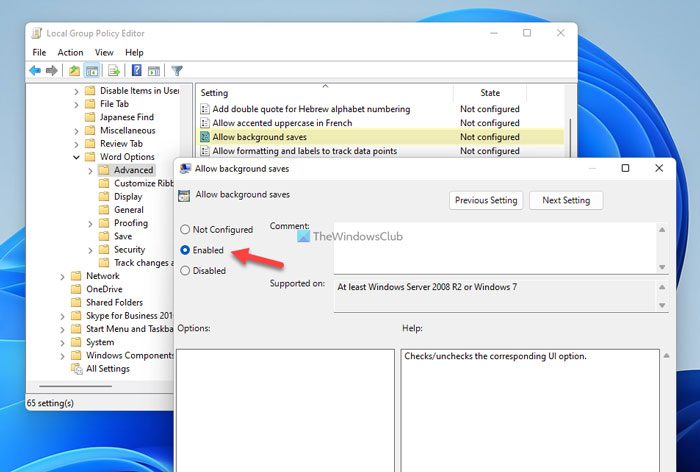Select the Japanese Find tree item
700x472 pixels.
coord(127,117)
